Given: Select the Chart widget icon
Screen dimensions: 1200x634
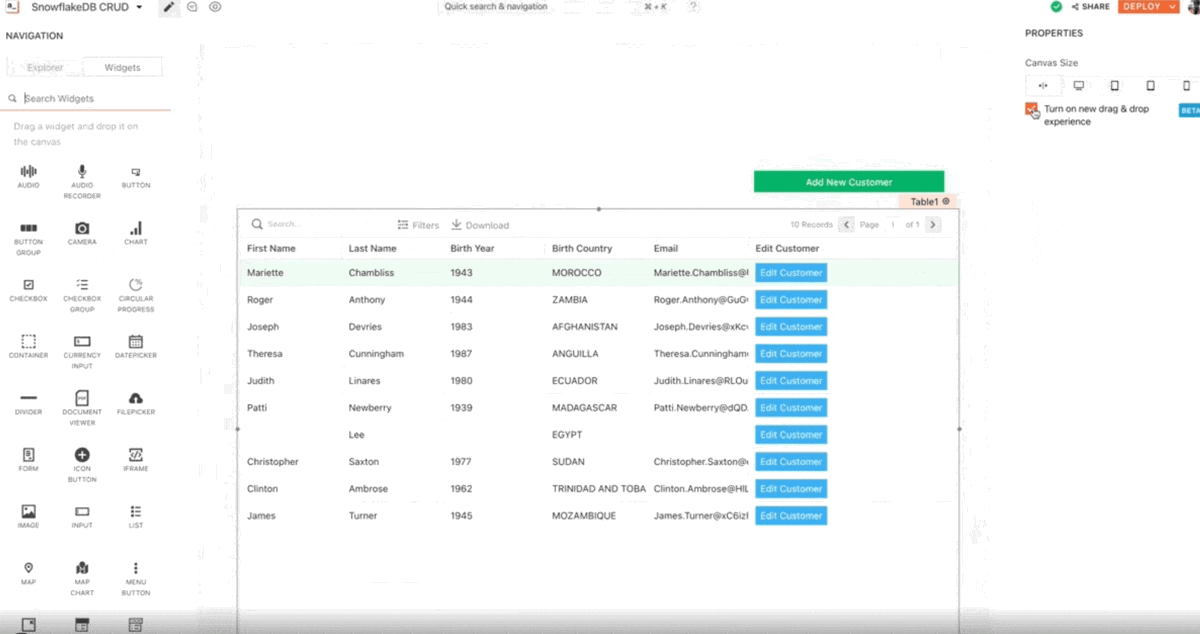Looking at the screenshot, I should (136, 228).
